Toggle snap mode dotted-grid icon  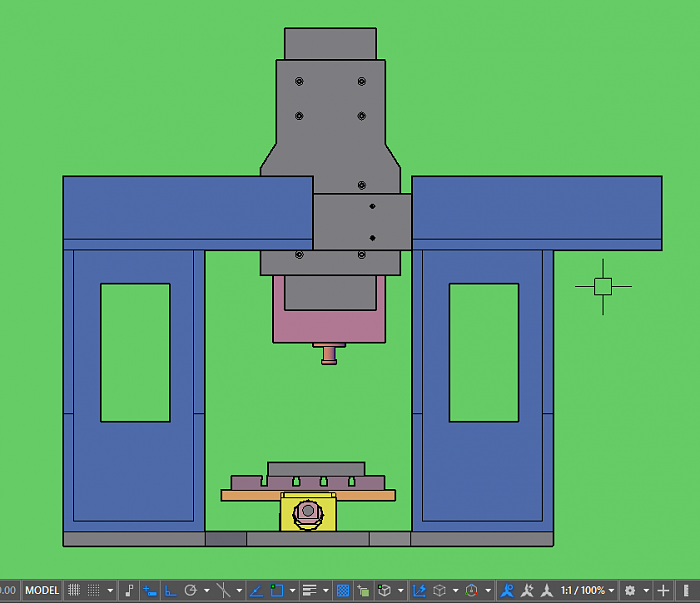[x=94, y=590]
